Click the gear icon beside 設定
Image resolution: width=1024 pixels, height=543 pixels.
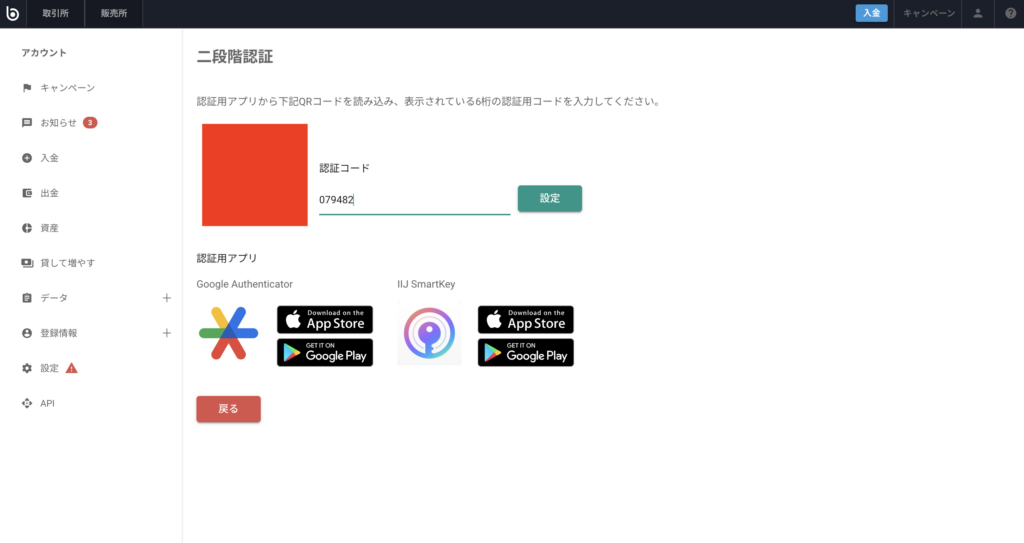pos(27,368)
